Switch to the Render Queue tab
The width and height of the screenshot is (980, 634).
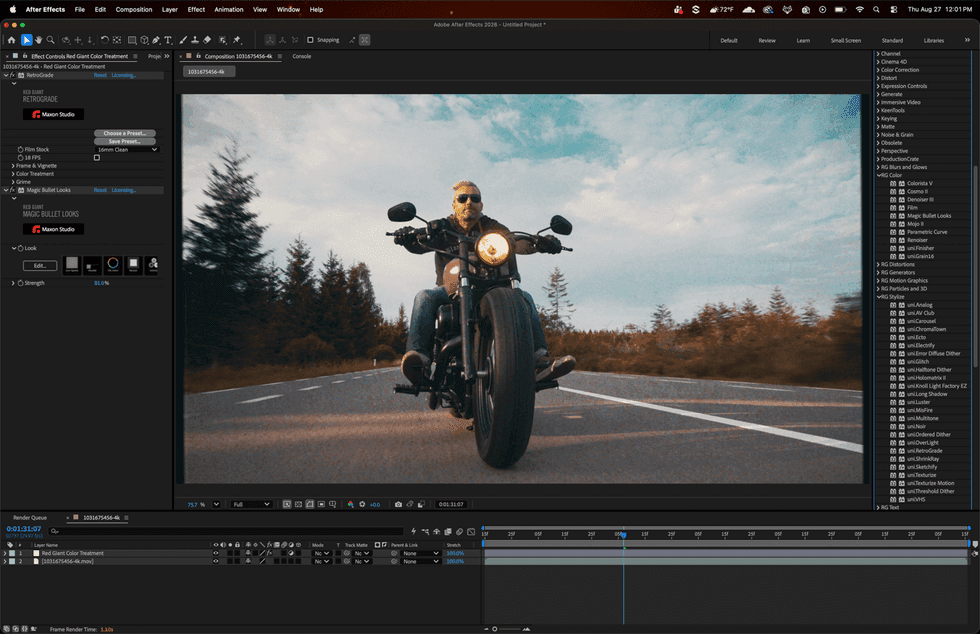[x=30, y=518]
